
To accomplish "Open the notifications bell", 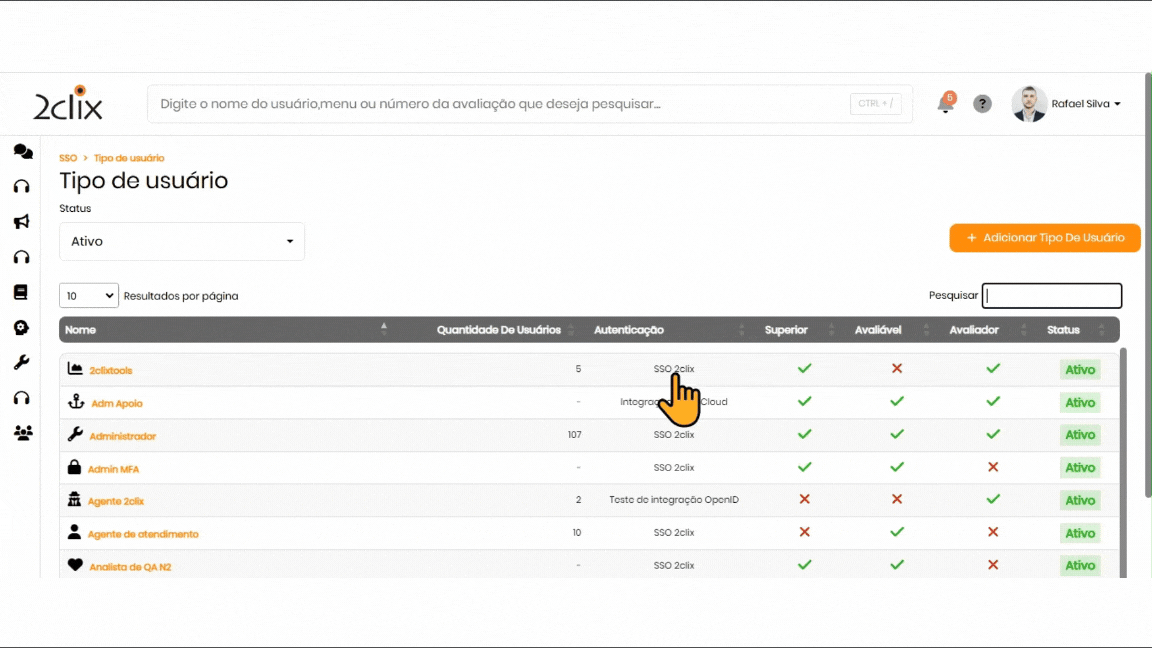I will pyautogui.click(x=945, y=104).
